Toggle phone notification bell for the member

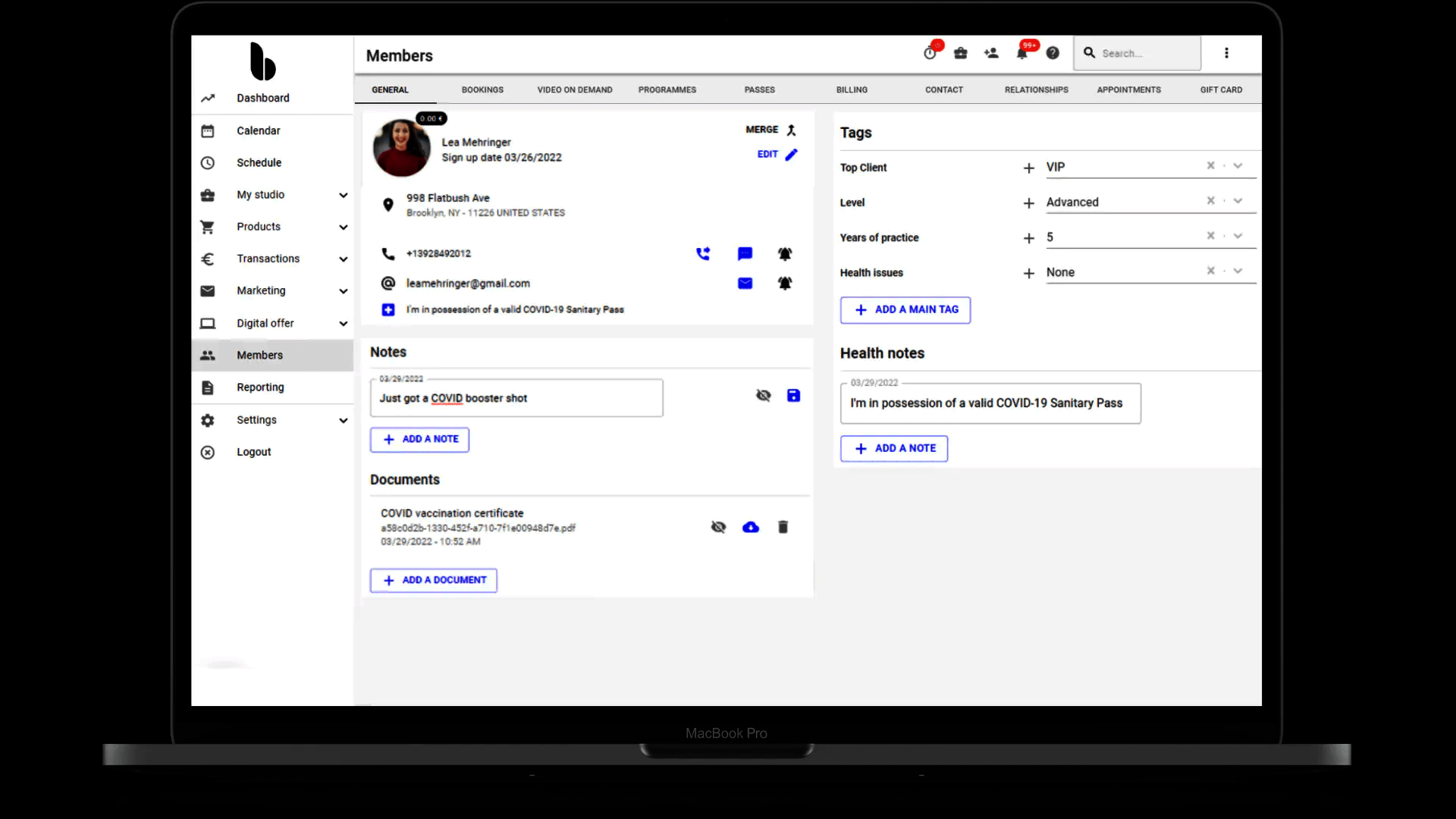(x=785, y=253)
